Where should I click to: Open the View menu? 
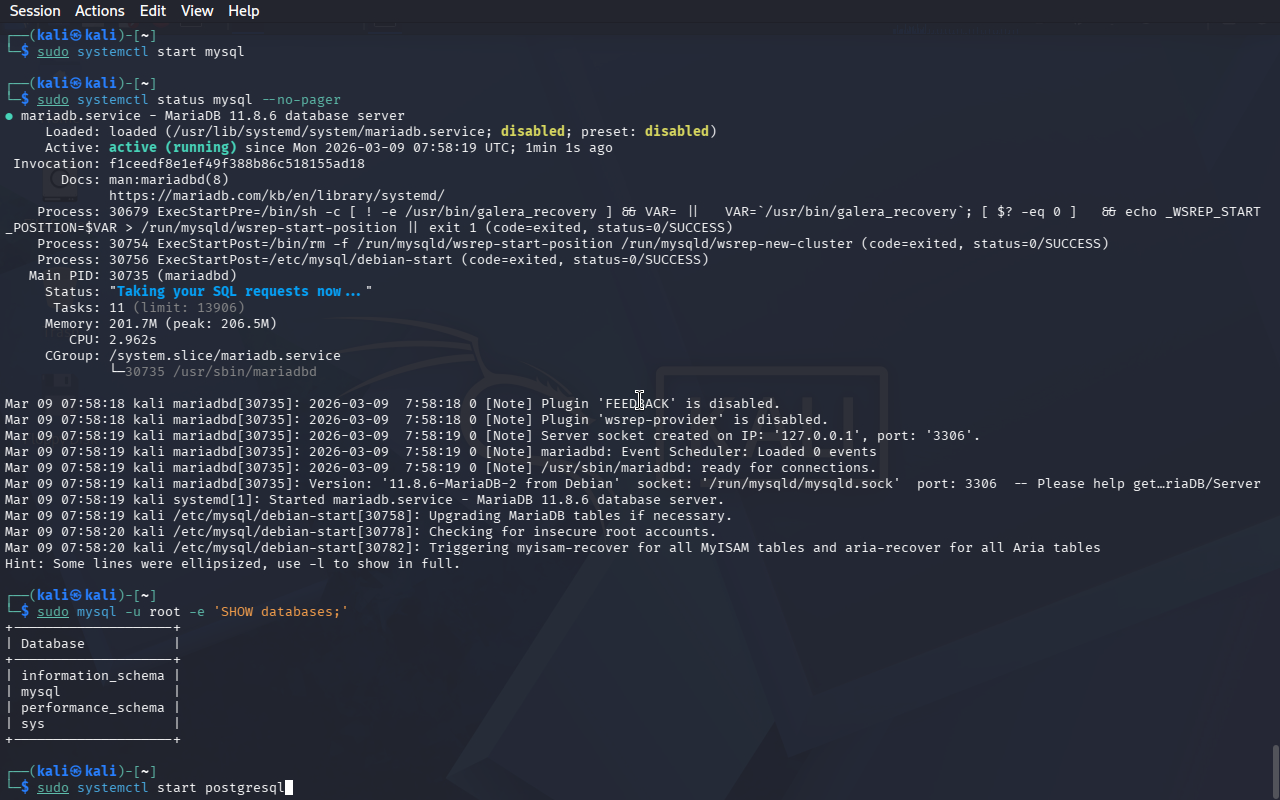click(x=197, y=11)
